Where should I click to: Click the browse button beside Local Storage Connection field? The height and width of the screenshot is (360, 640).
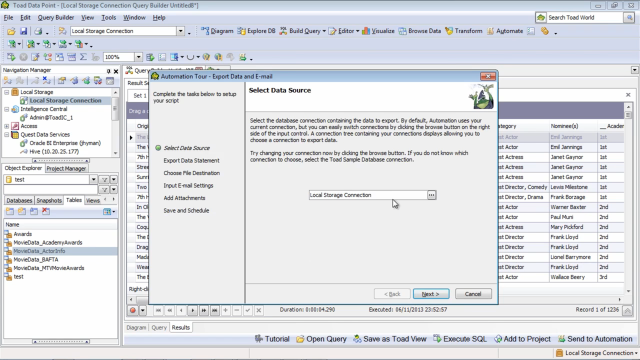[x=431, y=195]
